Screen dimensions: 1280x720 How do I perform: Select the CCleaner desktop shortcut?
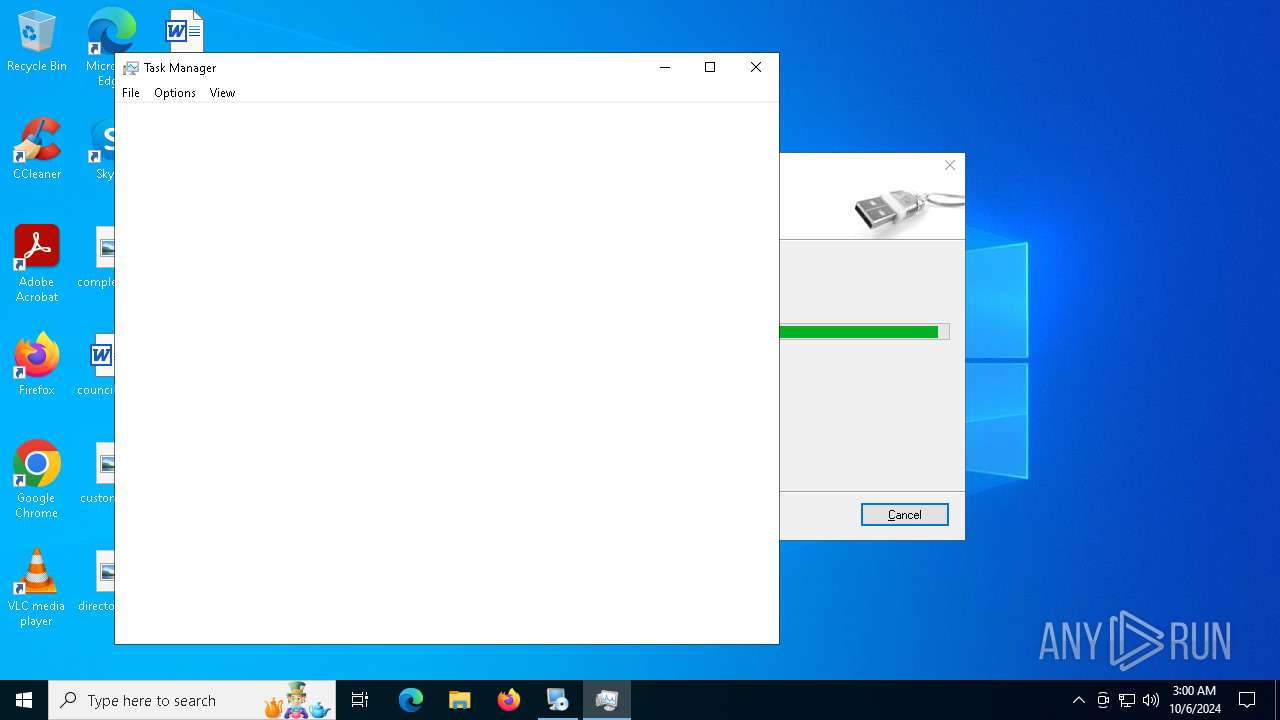[x=37, y=149]
